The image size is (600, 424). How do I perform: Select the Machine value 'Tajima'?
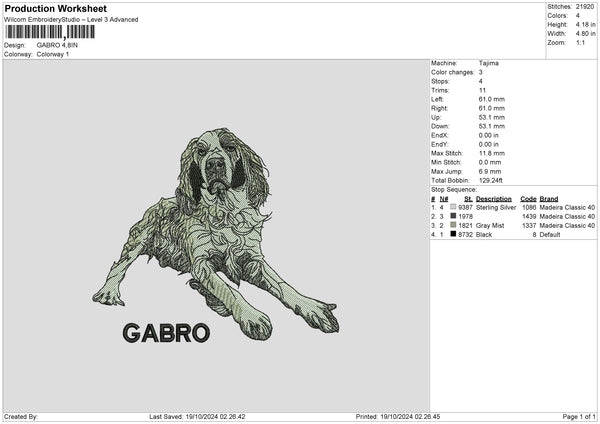click(489, 63)
